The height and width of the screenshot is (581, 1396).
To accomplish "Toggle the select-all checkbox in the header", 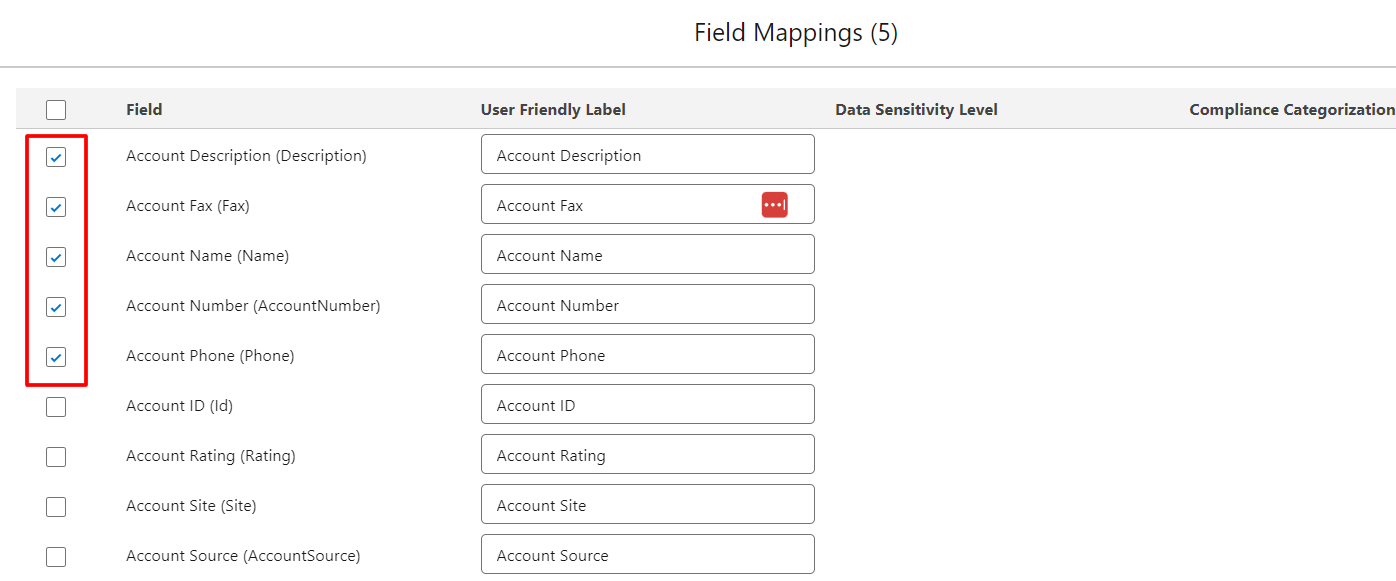I will coord(56,110).
